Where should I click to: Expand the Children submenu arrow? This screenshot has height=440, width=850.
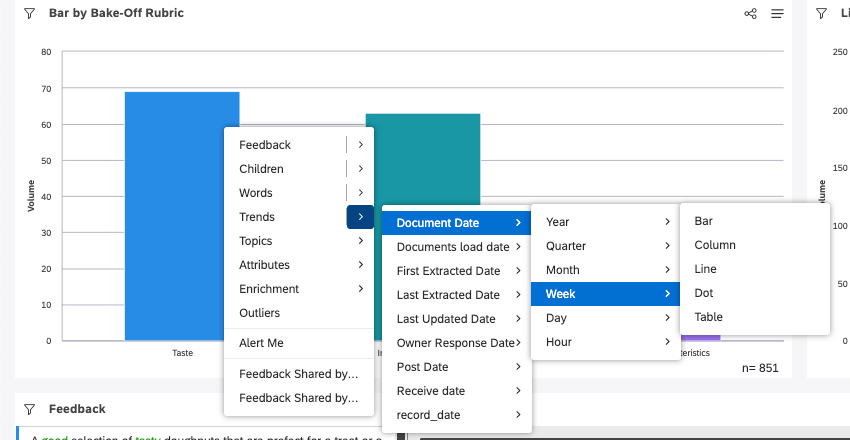360,169
